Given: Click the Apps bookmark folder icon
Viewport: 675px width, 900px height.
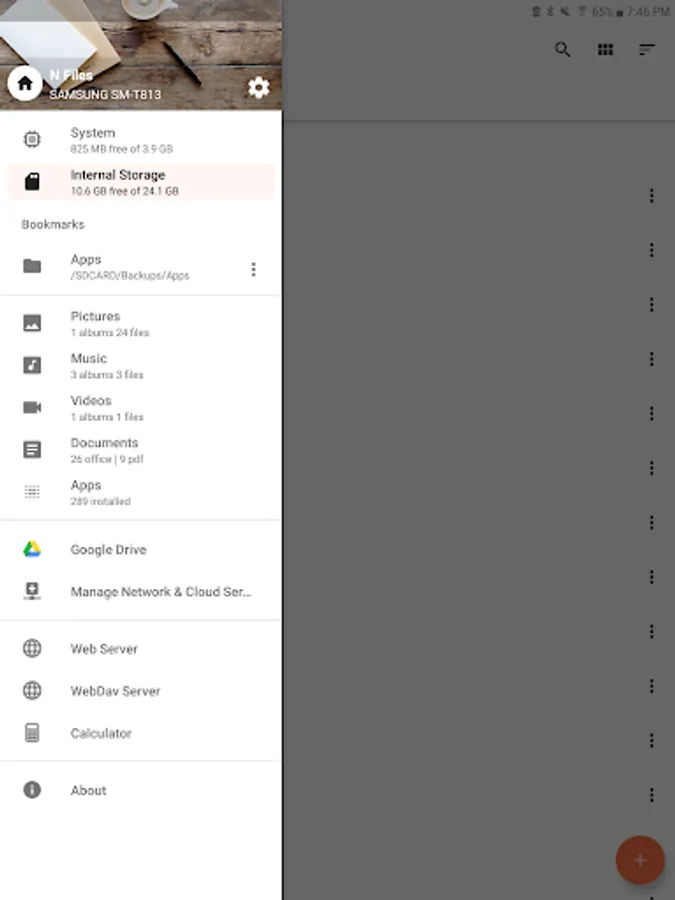Looking at the screenshot, I should (x=32, y=266).
